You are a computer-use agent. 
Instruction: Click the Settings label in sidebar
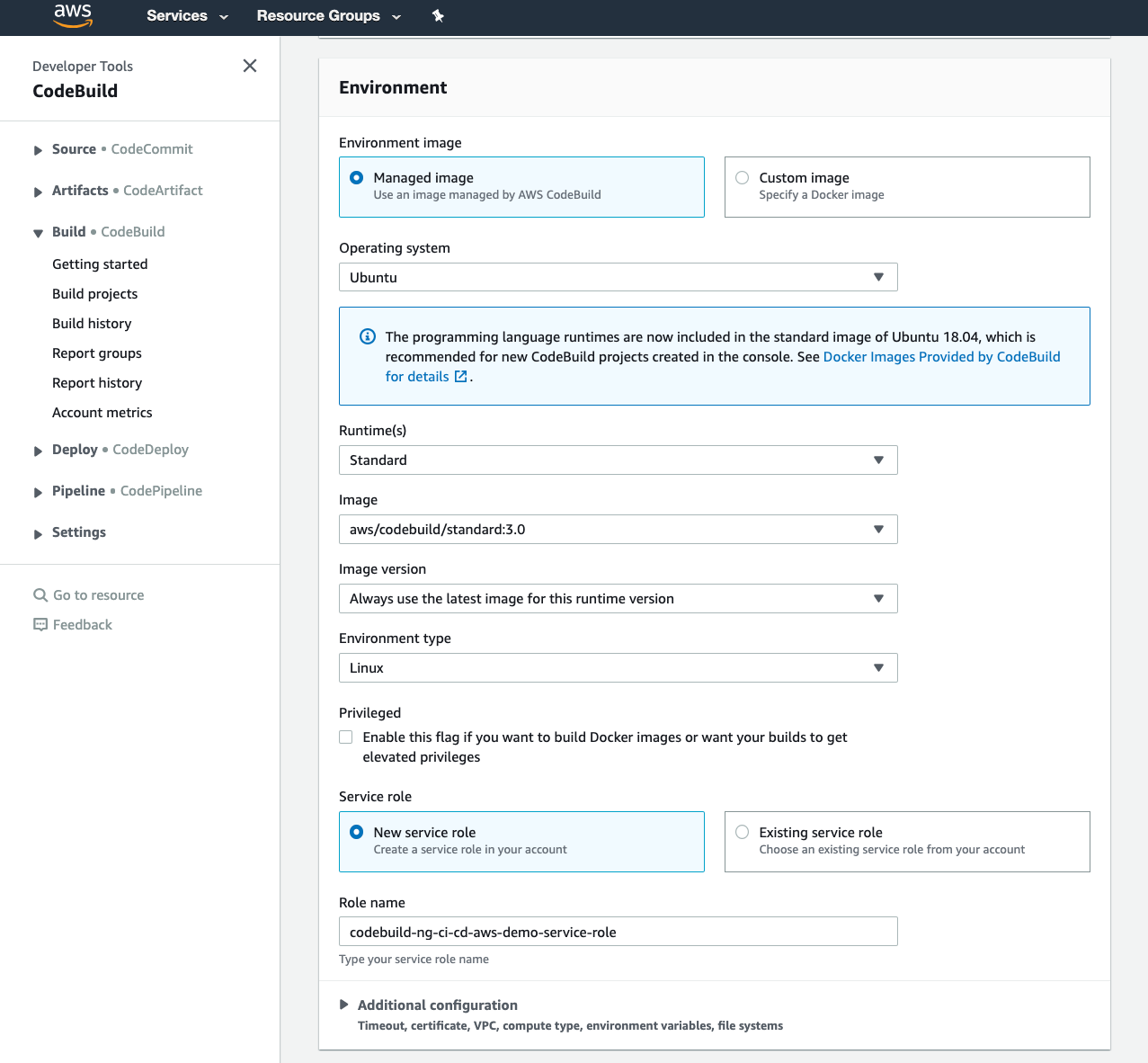[x=79, y=532]
